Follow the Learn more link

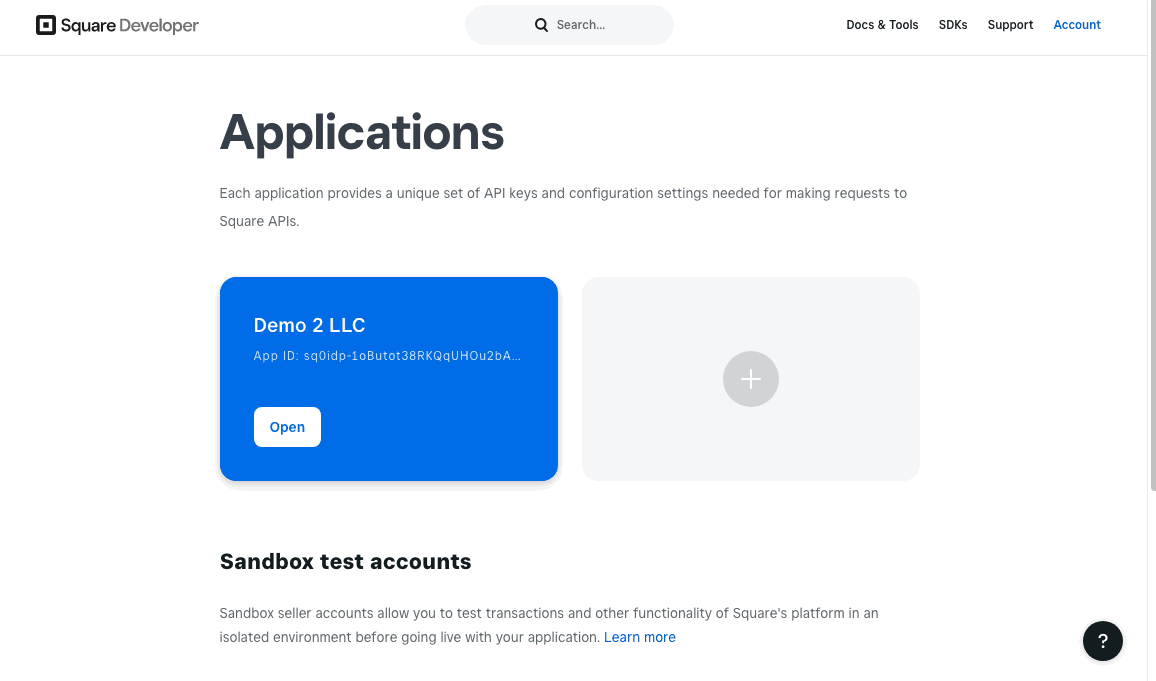(x=639, y=637)
